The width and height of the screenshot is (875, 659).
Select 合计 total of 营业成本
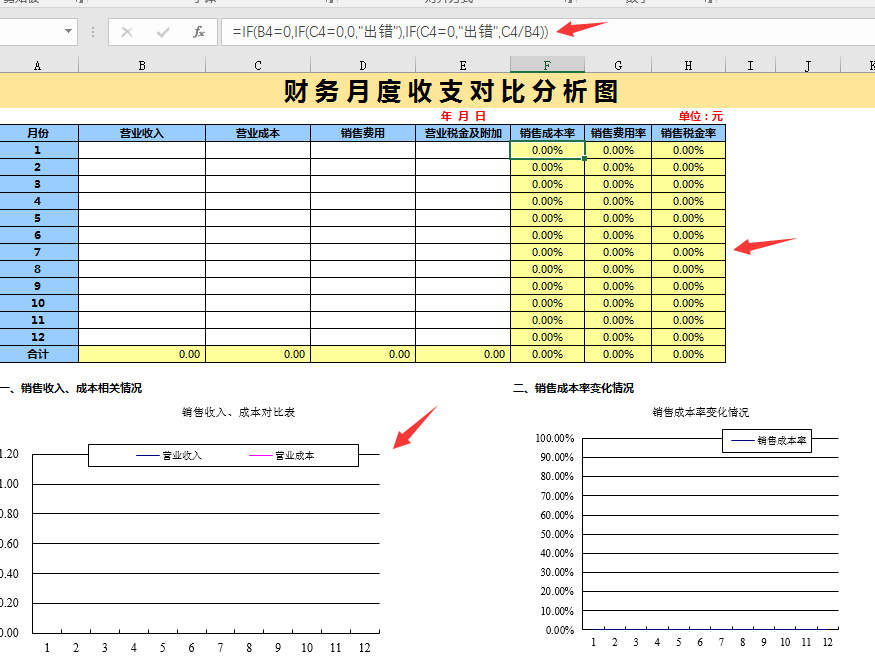point(258,354)
